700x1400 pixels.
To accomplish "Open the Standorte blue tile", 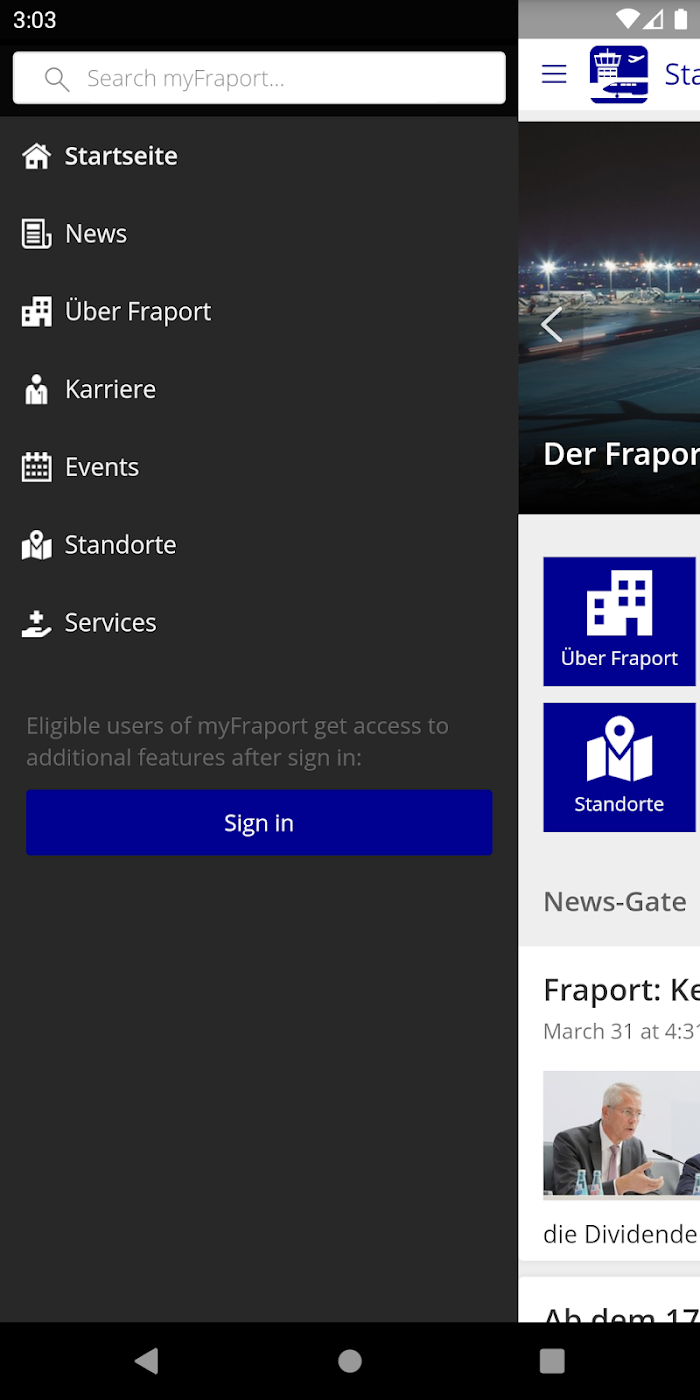I will coord(619,767).
